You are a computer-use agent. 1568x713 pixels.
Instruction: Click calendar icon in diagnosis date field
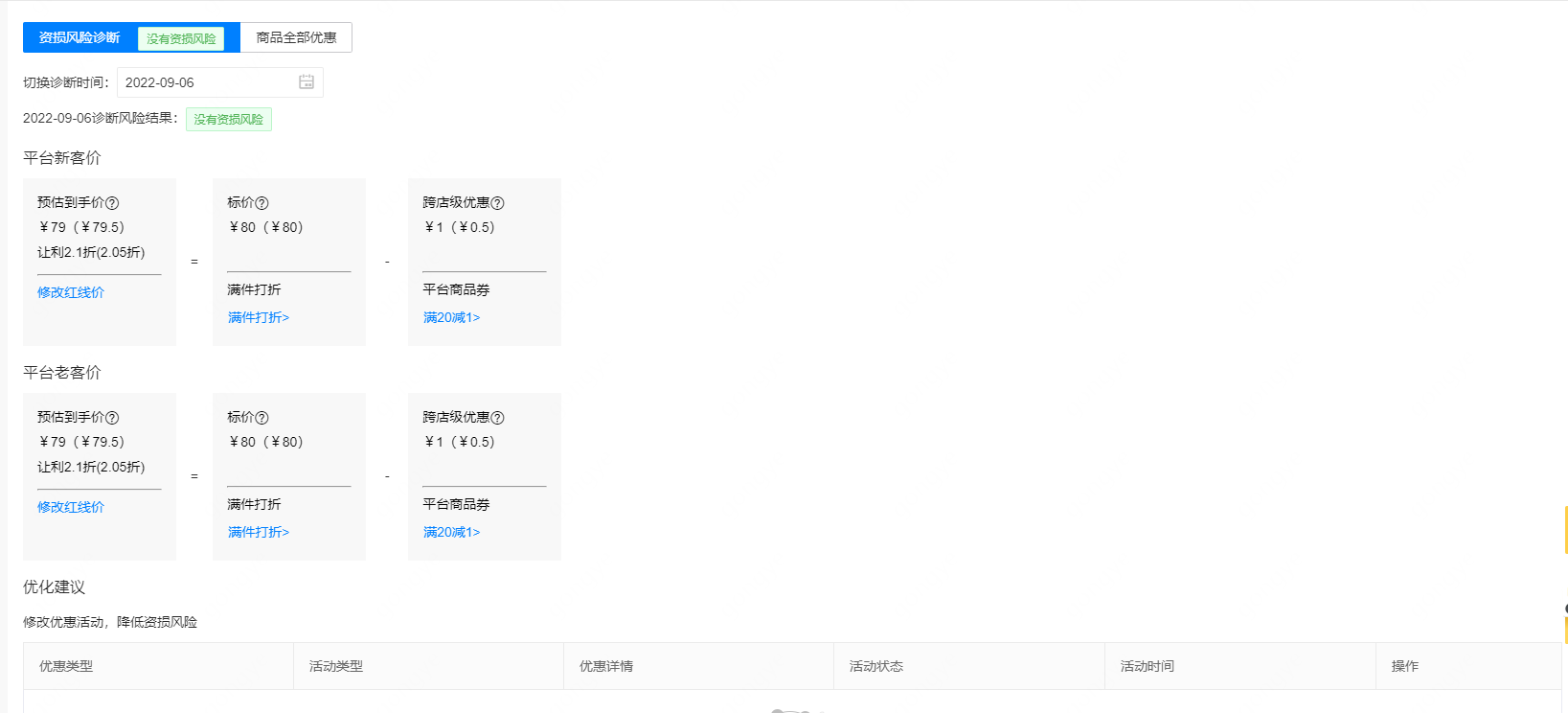307,82
